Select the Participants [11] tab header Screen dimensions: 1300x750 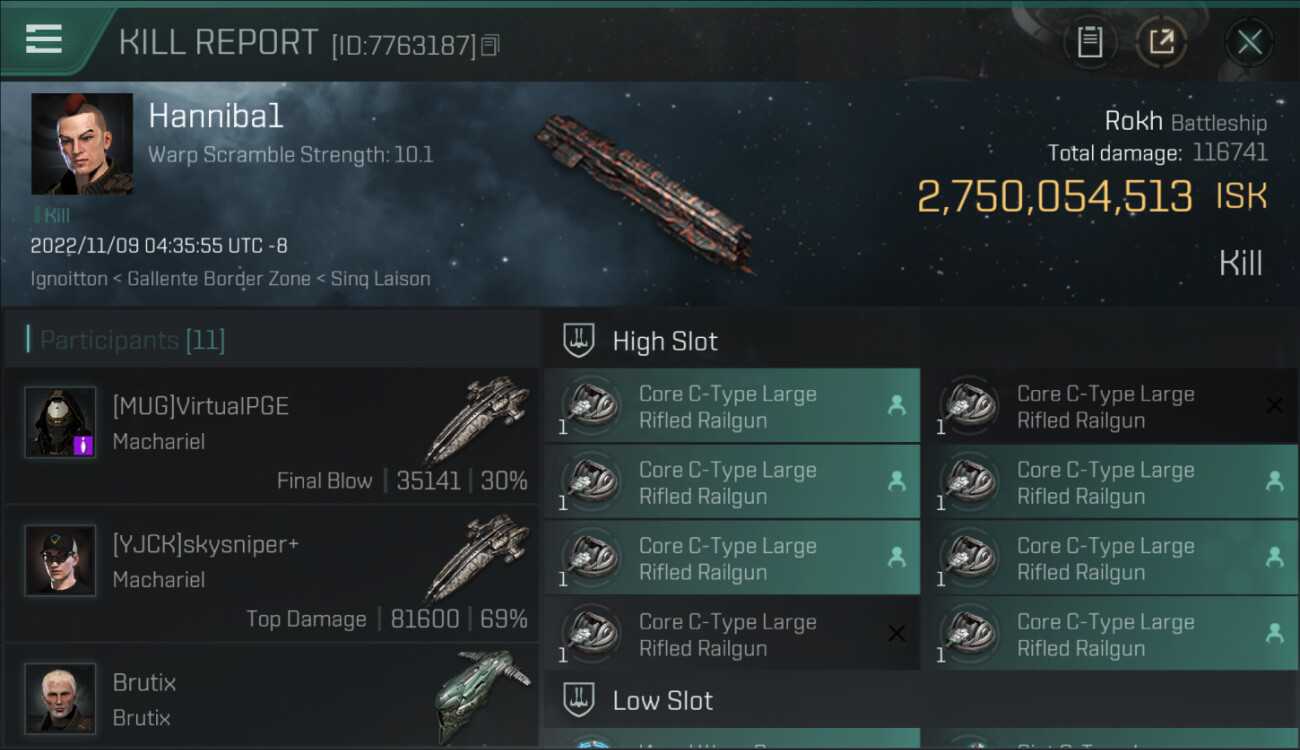click(132, 341)
